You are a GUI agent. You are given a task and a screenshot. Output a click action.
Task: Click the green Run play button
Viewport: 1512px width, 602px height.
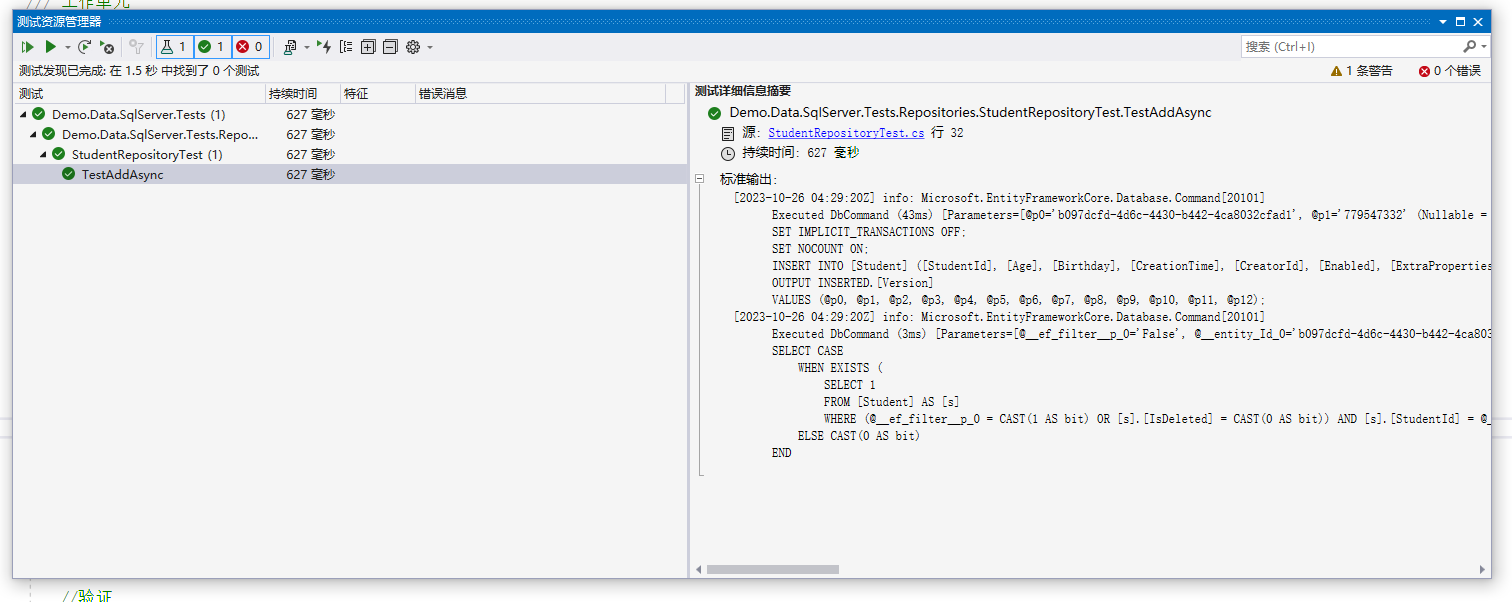click(x=50, y=47)
